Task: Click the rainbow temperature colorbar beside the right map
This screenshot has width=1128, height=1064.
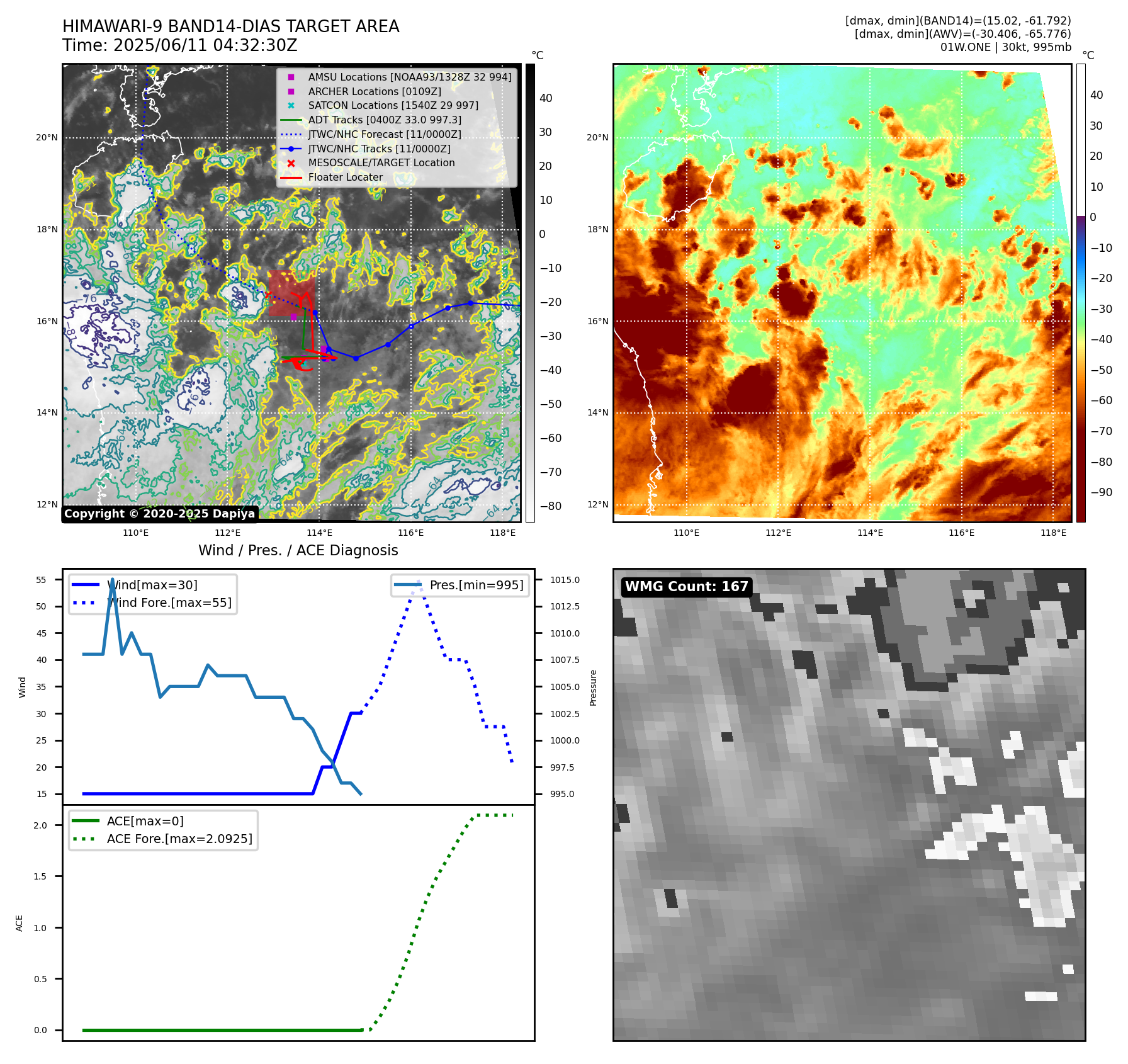Action: [x=1081, y=293]
